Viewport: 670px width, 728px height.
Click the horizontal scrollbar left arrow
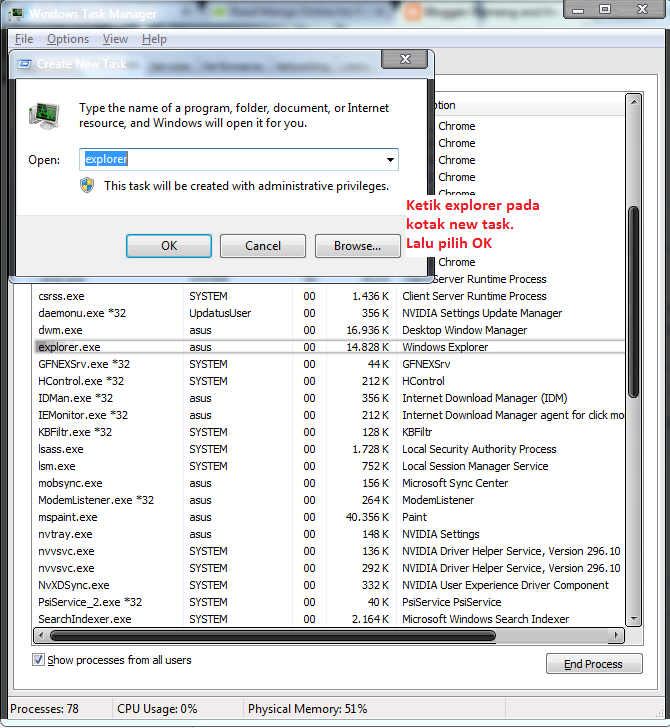coord(41,636)
